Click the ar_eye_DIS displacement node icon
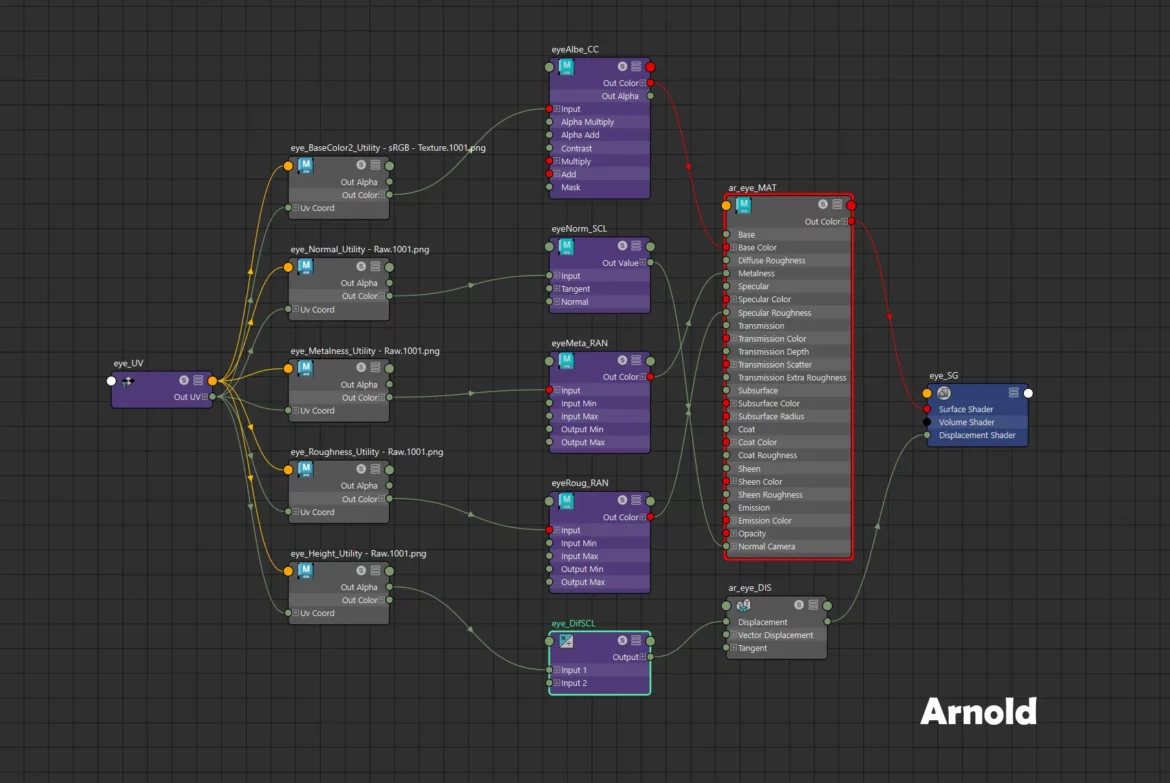The height and width of the screenshot is (783, 1170). (x=743, y=605)
